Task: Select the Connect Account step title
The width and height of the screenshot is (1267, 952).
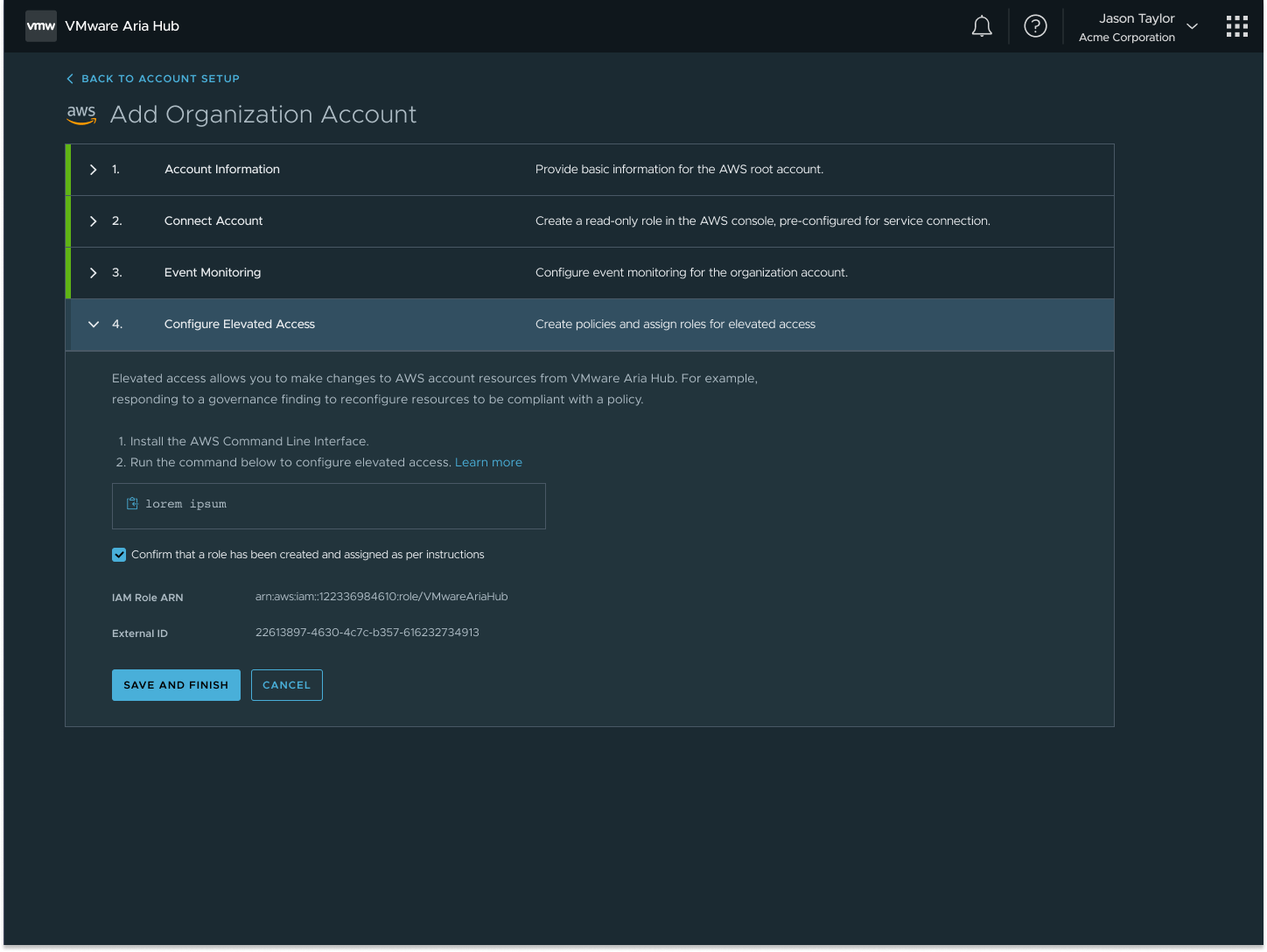Action: pos(213,221)
